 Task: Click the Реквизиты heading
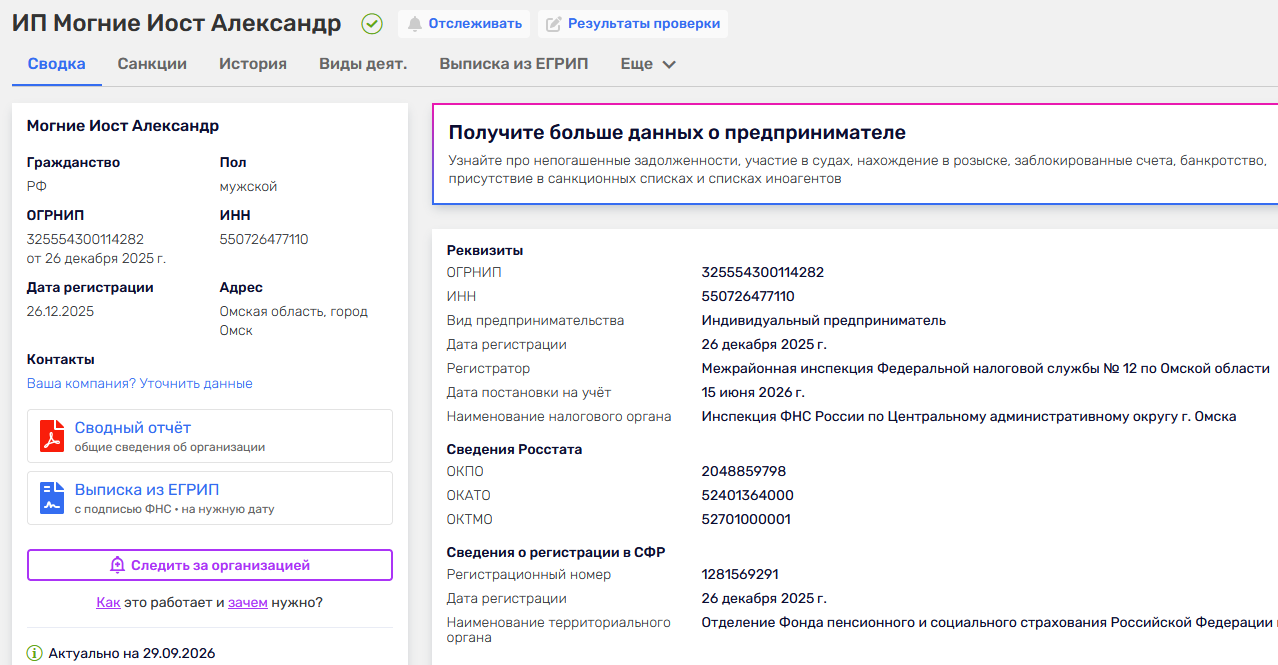tap(485, 250)
